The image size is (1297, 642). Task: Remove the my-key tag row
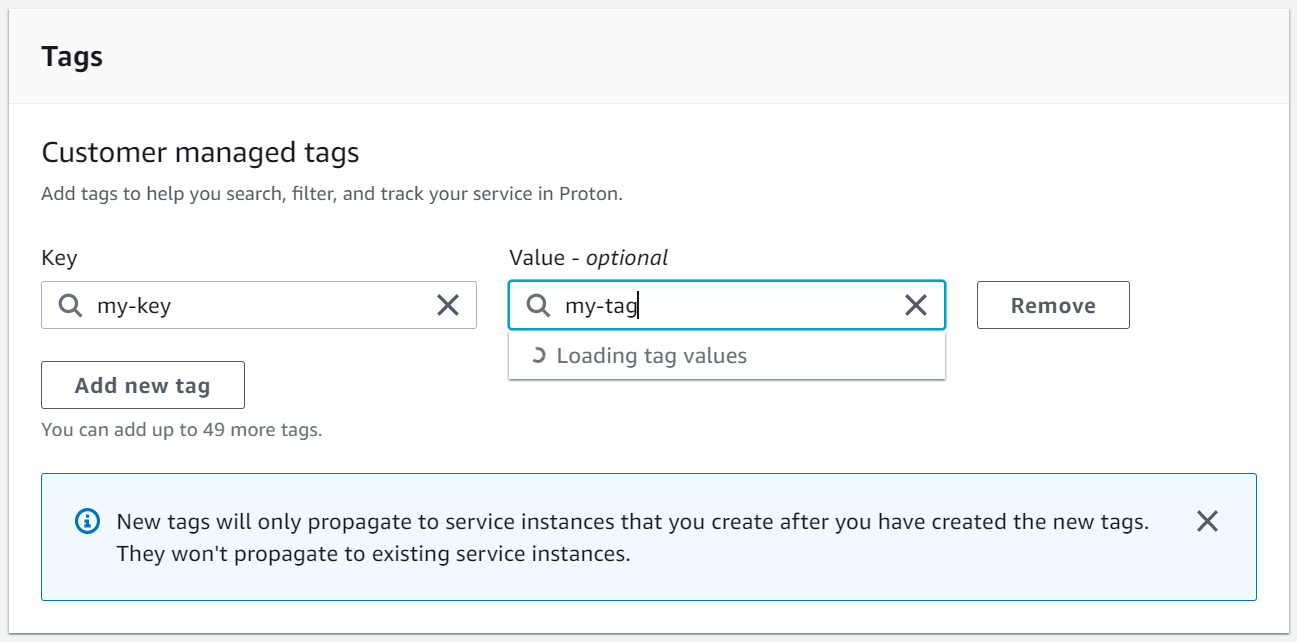pyautogui.click(x=1053, y=305)
